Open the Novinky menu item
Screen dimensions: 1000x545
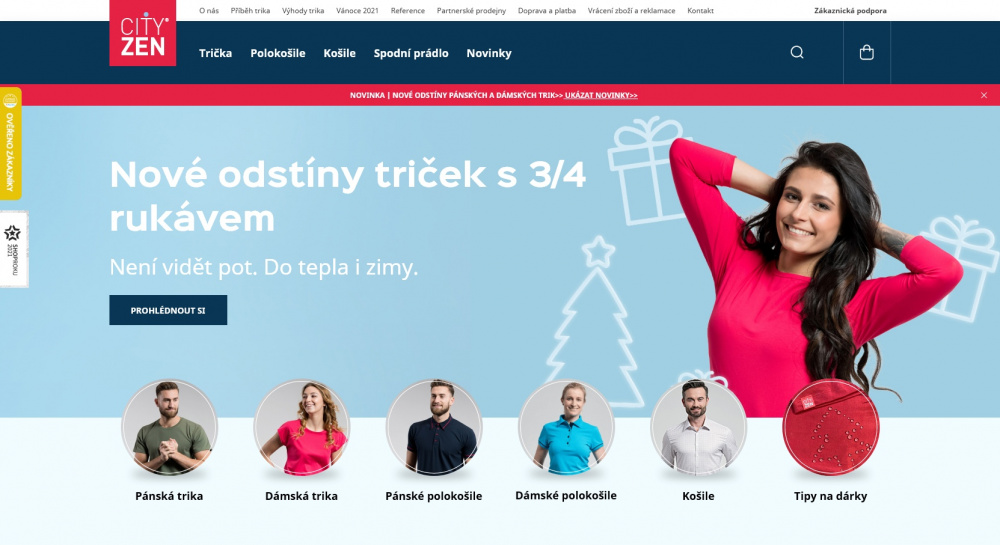489,53
